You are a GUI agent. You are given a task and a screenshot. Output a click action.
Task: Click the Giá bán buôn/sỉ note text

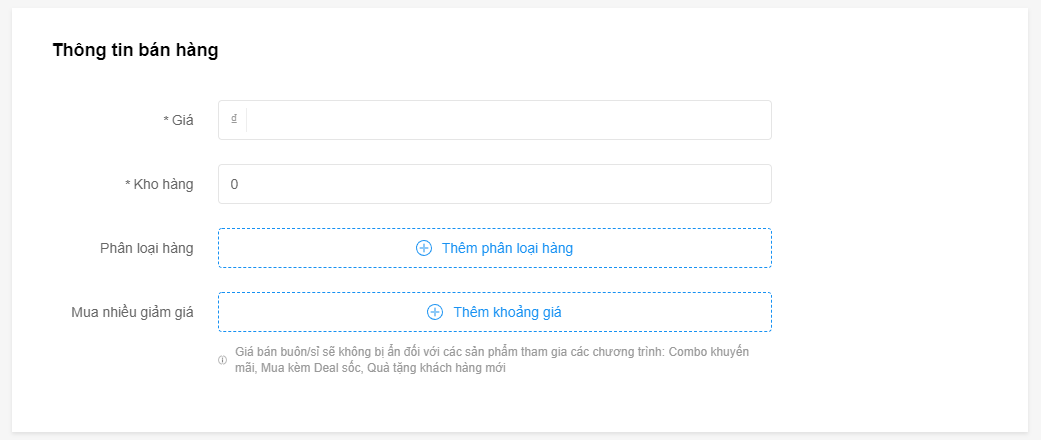pos(492,360)
